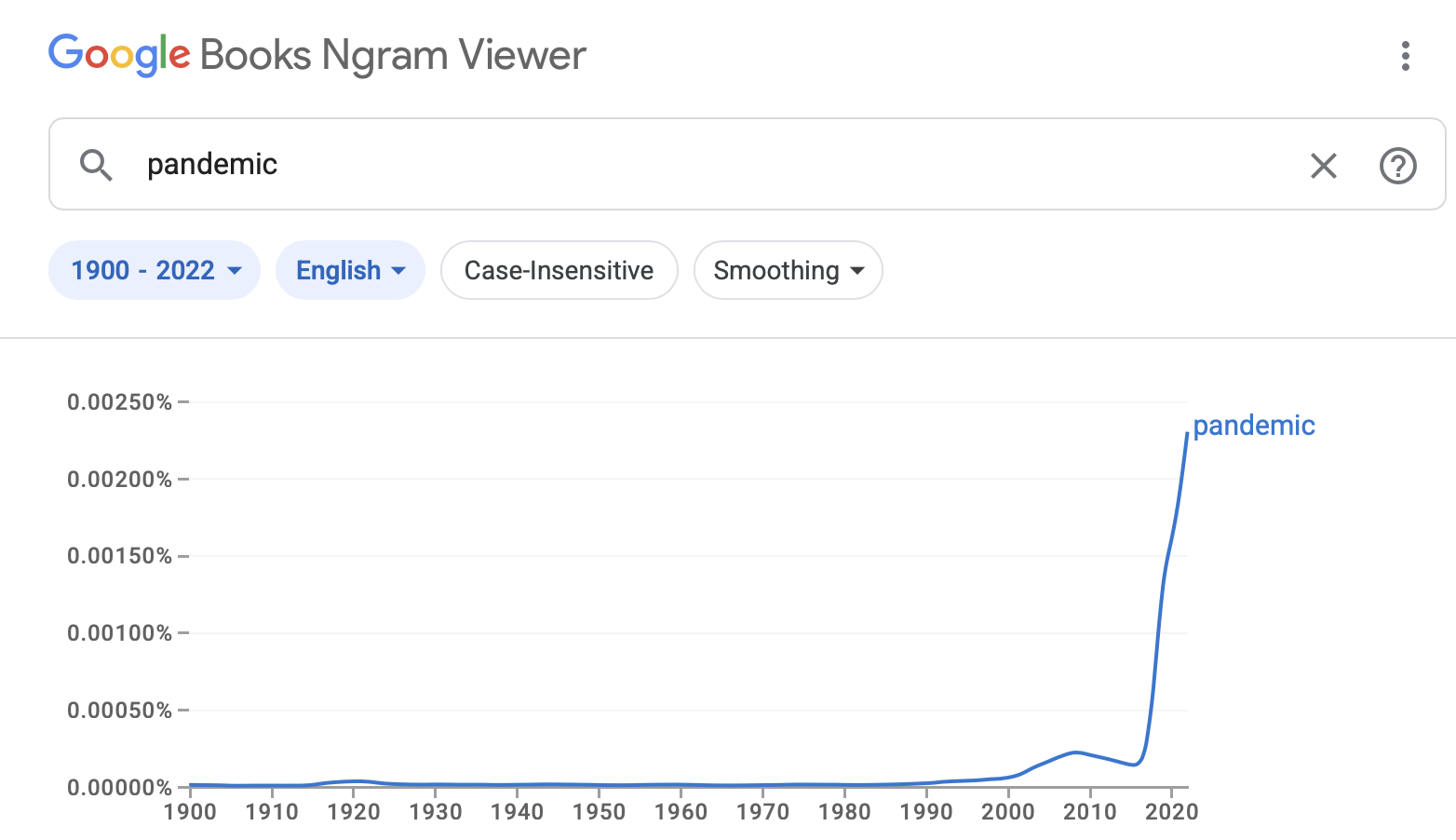
Task: Click the 1900 label on the x-axis
Action: coord(190,812)
